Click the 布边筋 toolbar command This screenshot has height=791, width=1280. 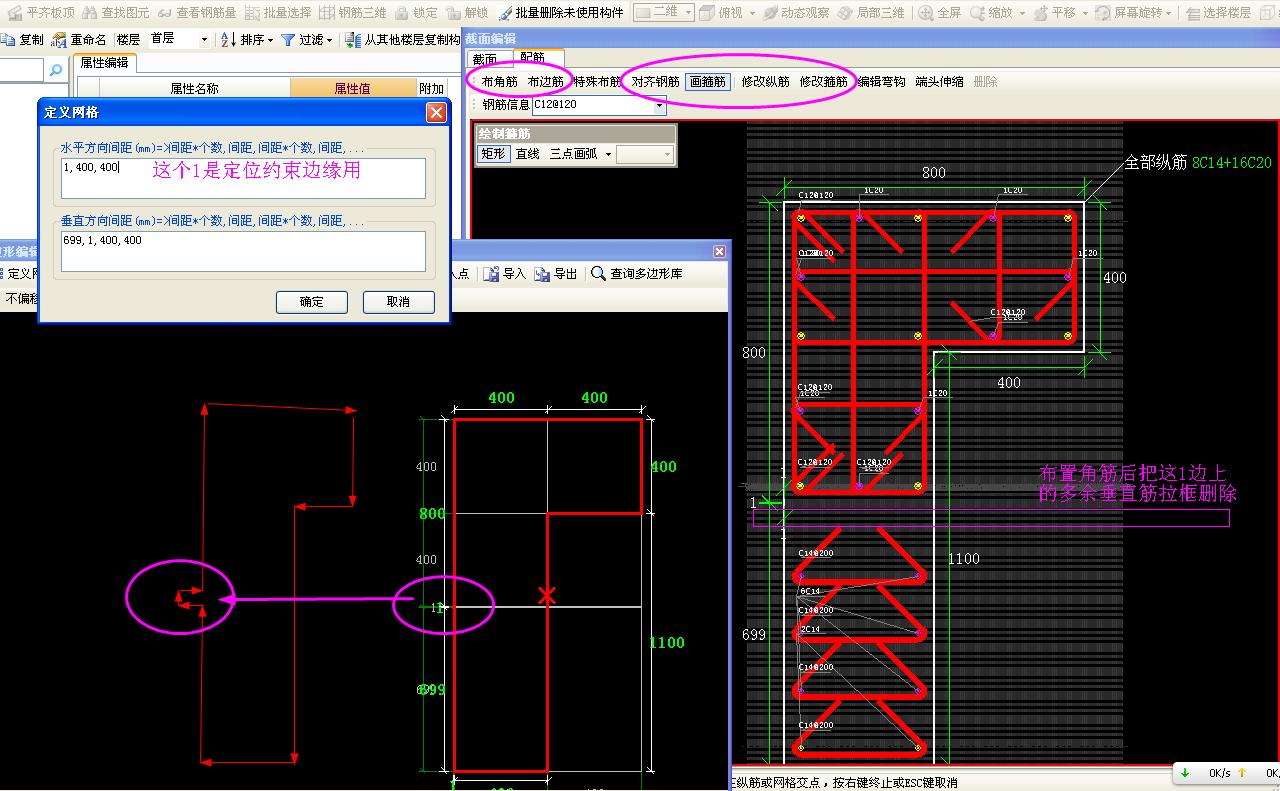(546, 82)
